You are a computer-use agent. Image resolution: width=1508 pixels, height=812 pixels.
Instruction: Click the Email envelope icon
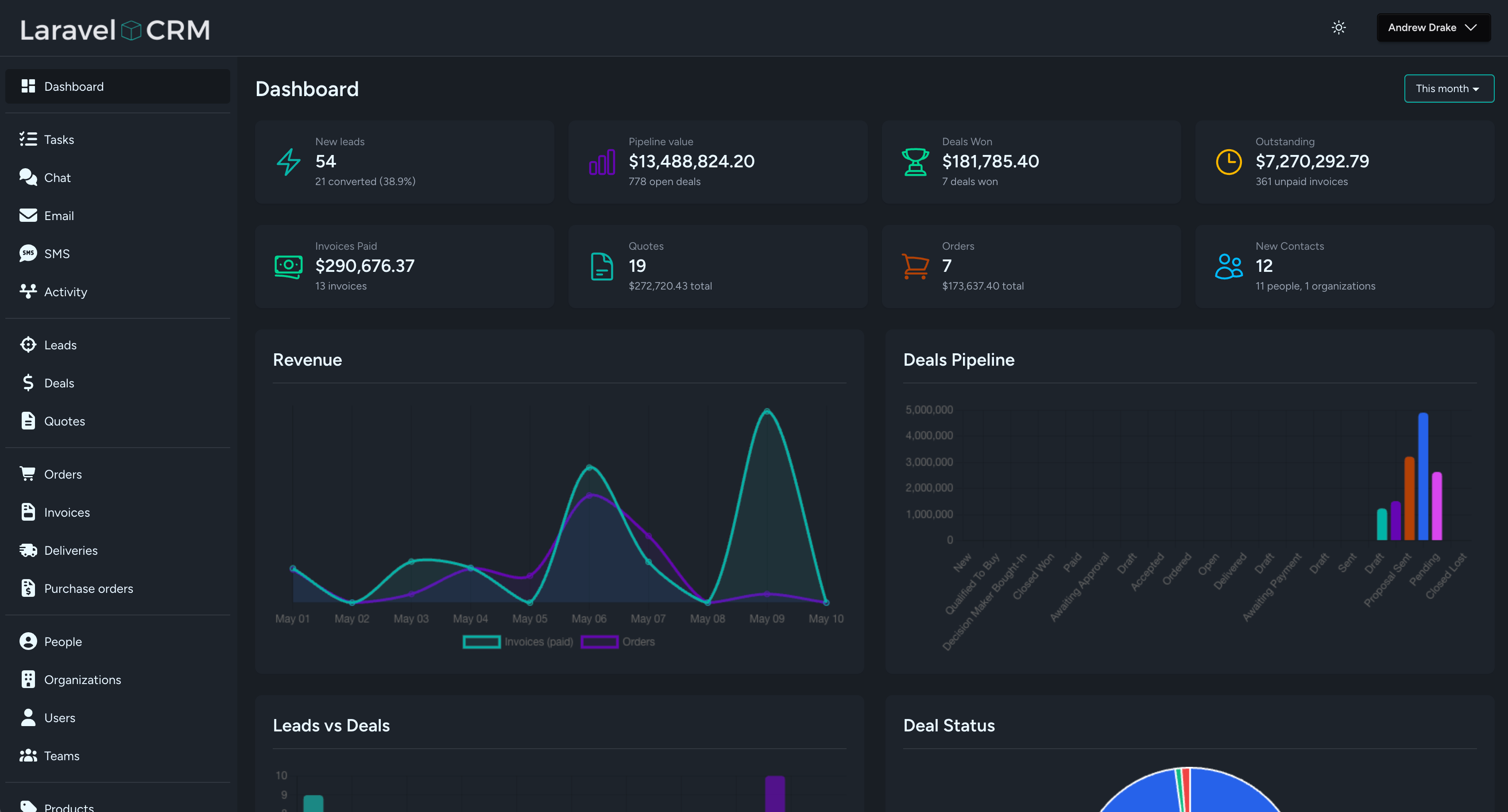coord(28,215)
